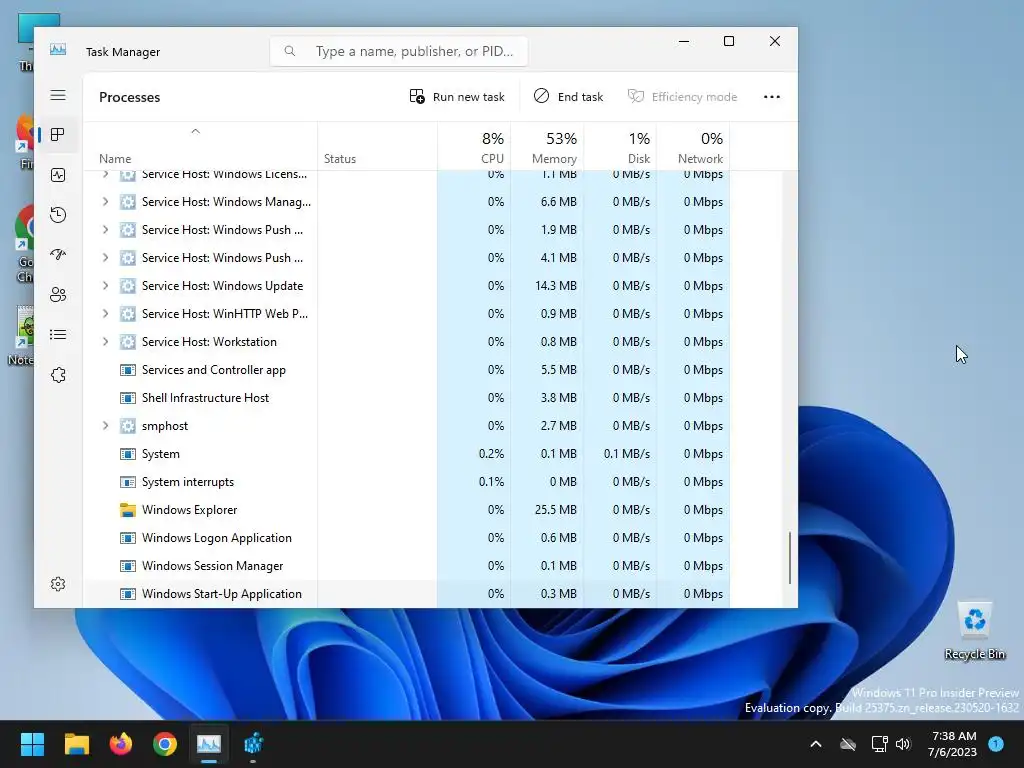Screen dimensions: 1024x768
Task: Click Run new task button
Action: pos(456,97)
